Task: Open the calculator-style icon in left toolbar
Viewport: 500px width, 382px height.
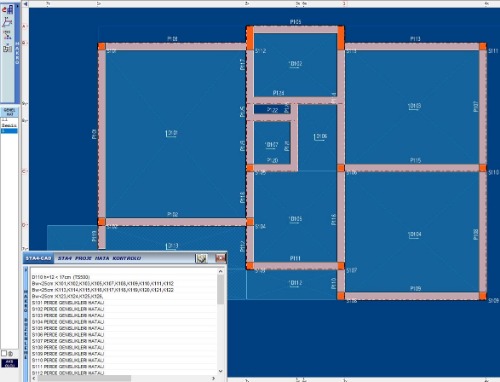Action: pos(7,48)
